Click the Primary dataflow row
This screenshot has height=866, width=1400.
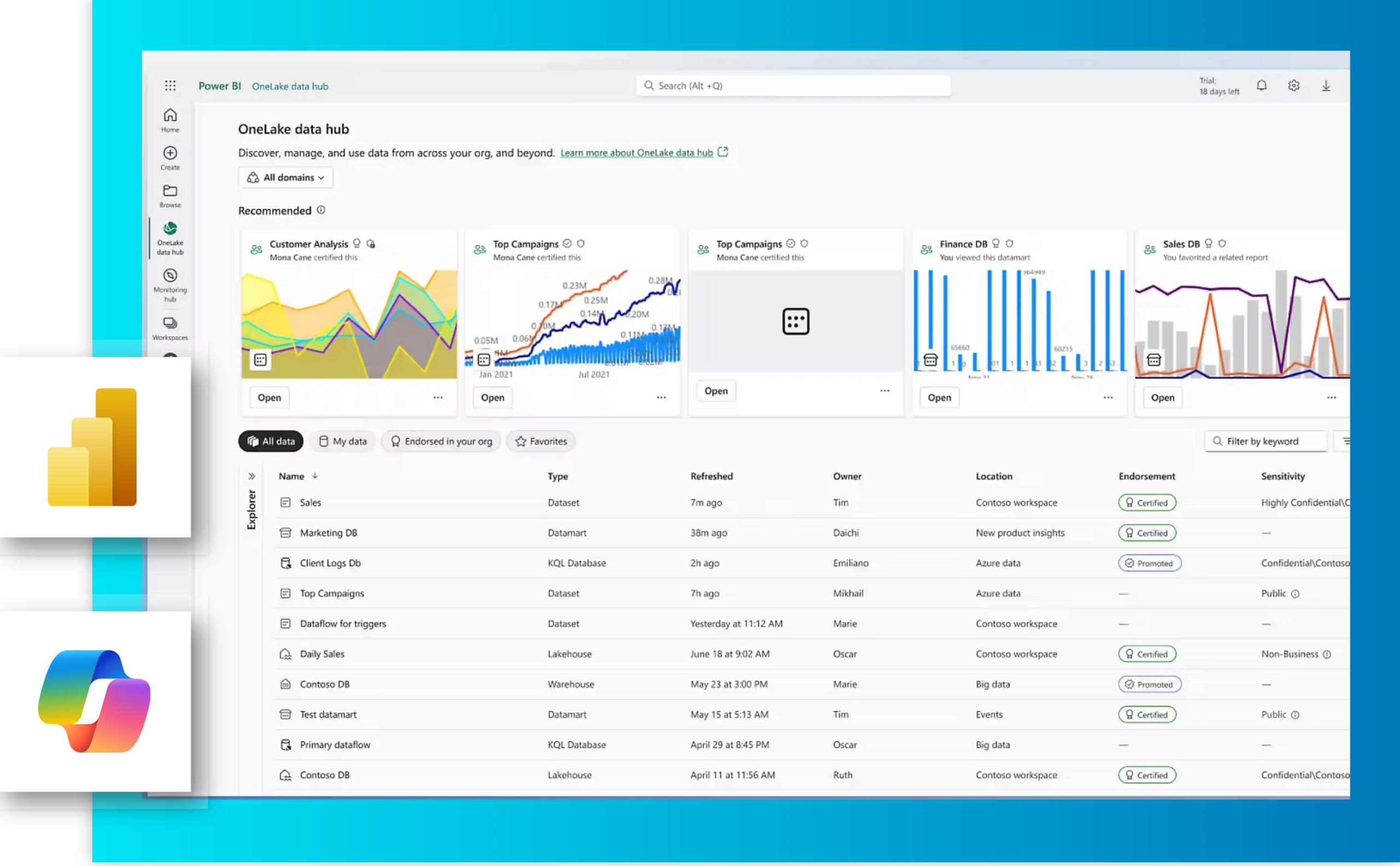[x=812, y=745]
